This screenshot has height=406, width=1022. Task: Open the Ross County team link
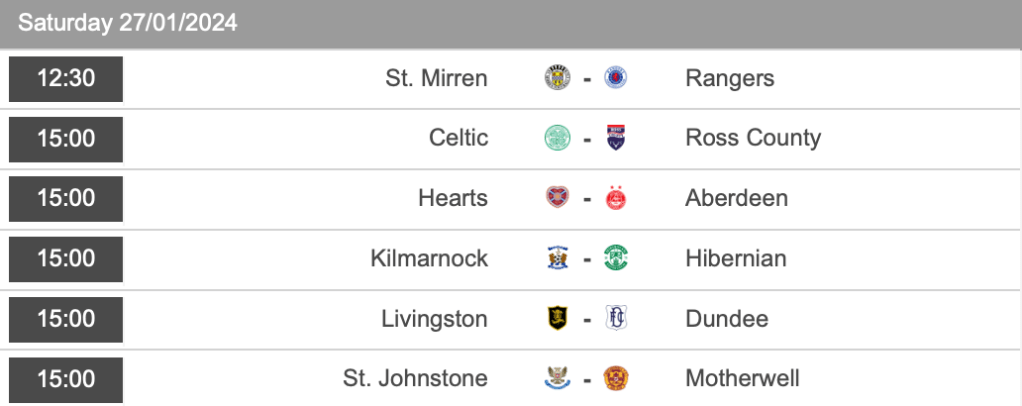[x=753, y=138]
